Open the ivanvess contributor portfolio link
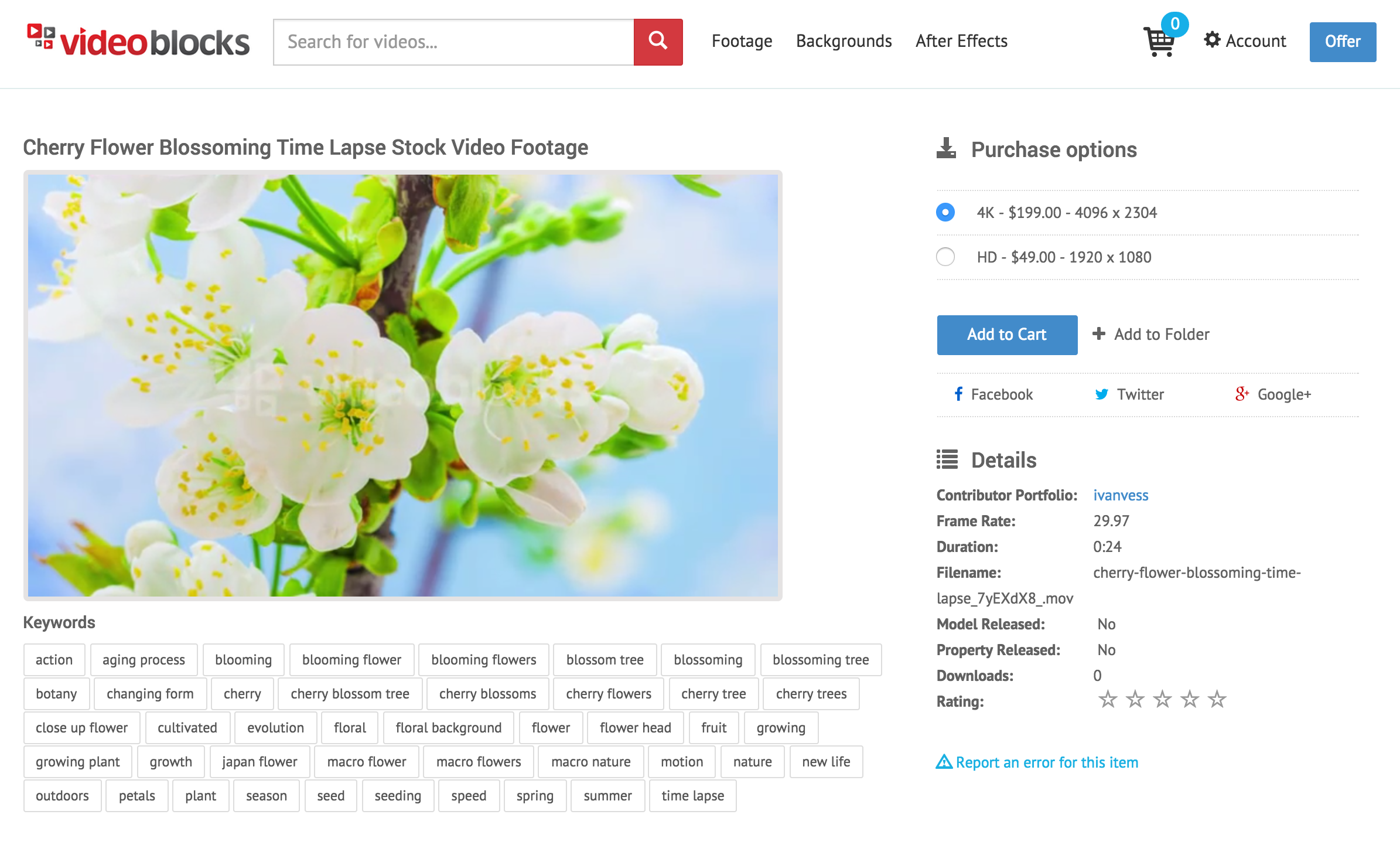This screenshot has height=845, width=1400. point(1121,495)
